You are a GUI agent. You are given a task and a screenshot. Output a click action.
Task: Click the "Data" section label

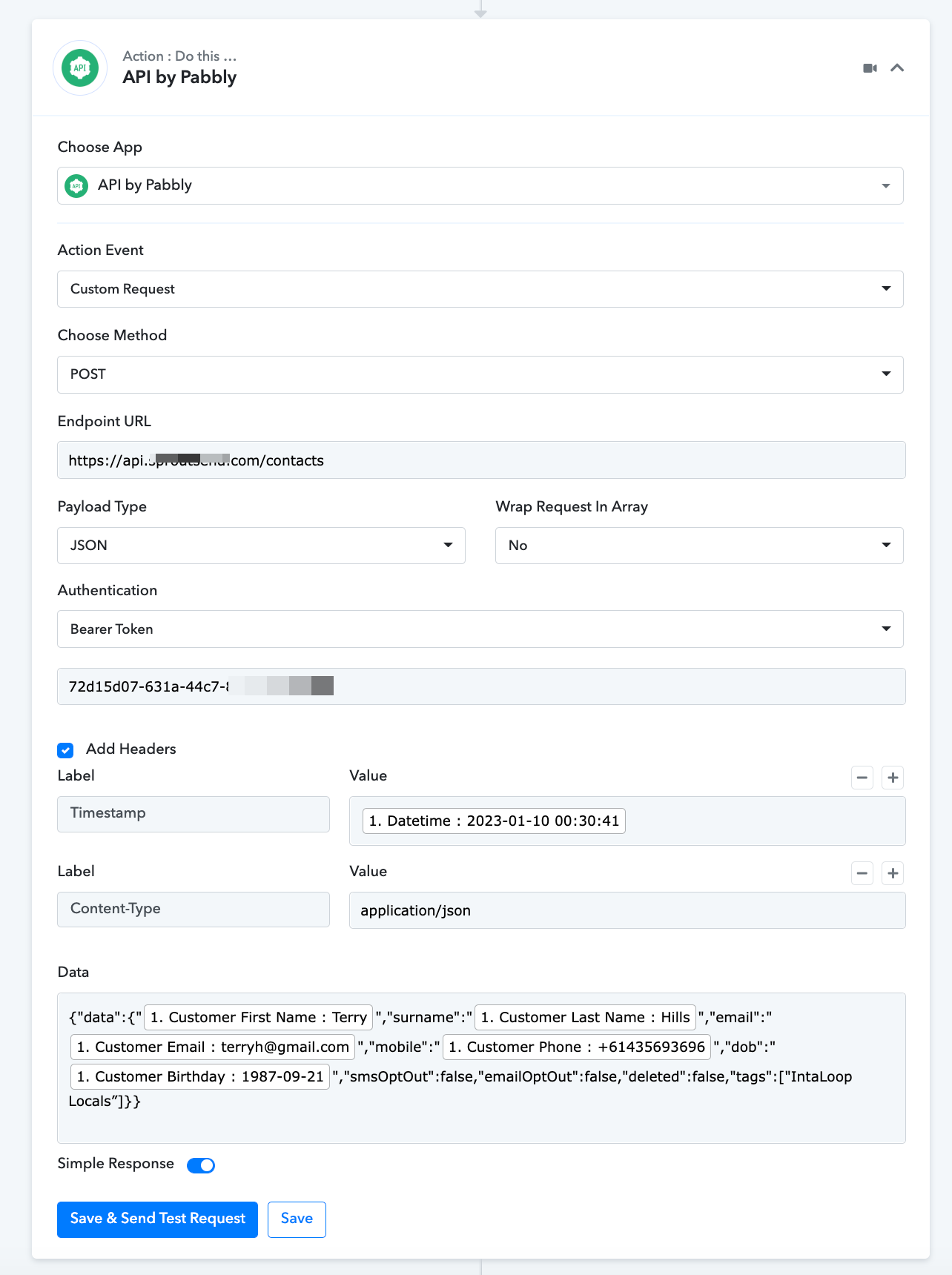(73, 973)
